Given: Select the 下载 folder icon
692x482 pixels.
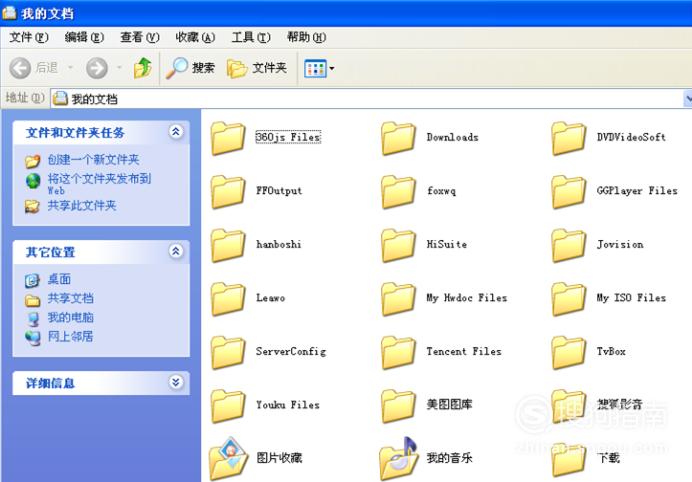Looking at the screenshot, I should [568, 459].
